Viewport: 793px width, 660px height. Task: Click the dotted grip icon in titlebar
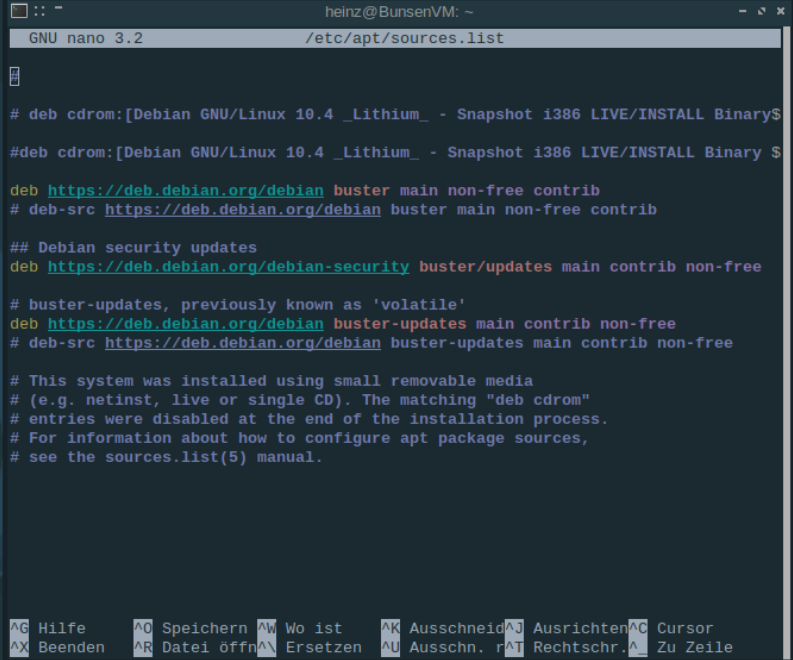39,11
